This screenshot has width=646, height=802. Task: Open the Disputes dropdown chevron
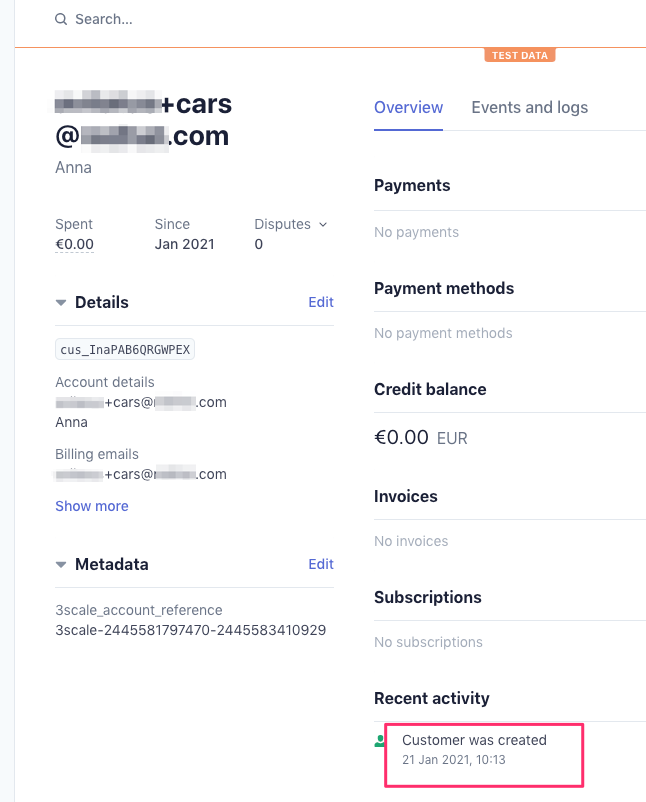point(323,225)
